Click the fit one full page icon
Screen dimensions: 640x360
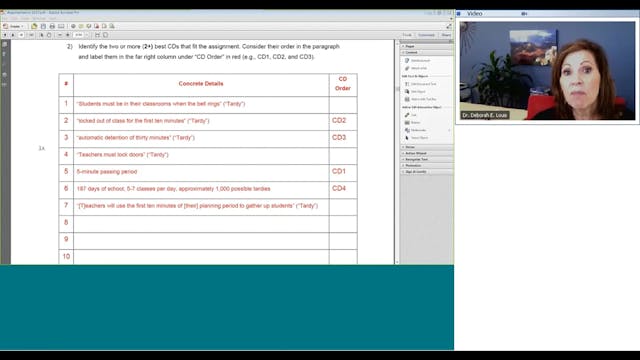(105, 35)
